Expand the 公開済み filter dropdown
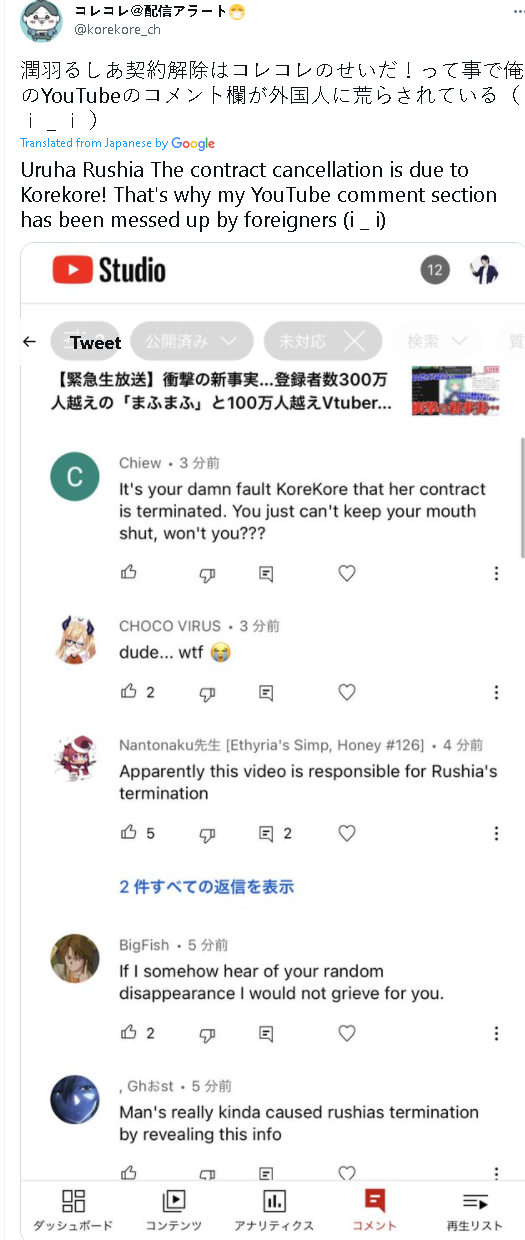 point(192,341)
